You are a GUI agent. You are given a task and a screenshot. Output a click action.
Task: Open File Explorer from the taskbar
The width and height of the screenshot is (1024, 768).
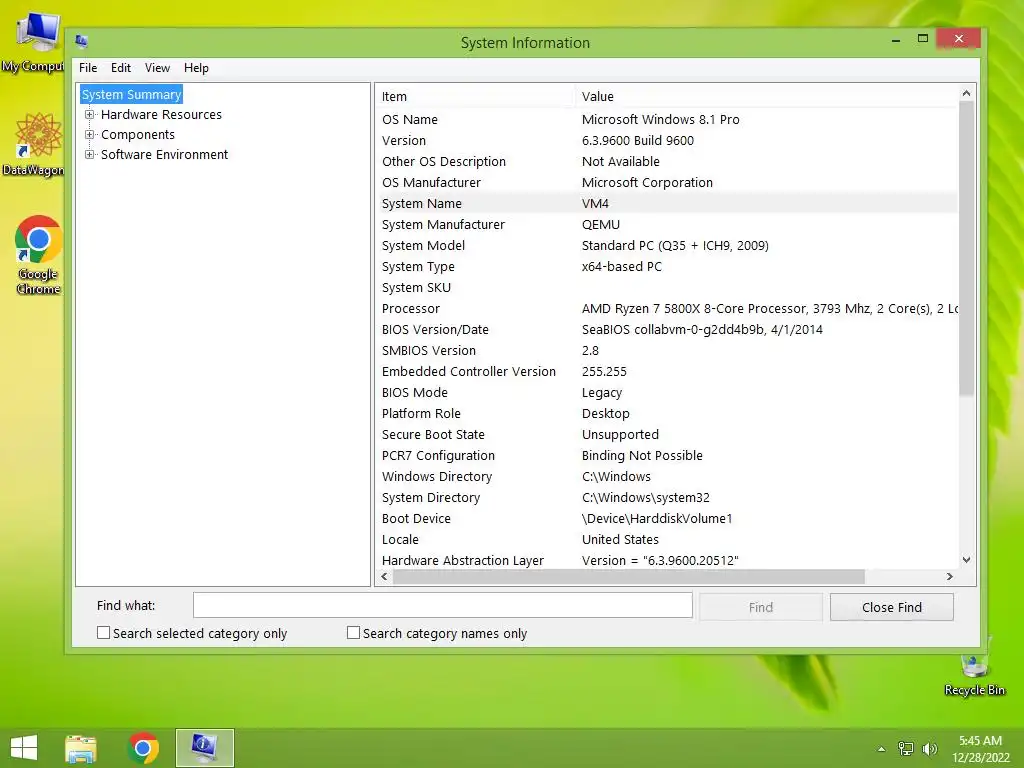point(81,748)
